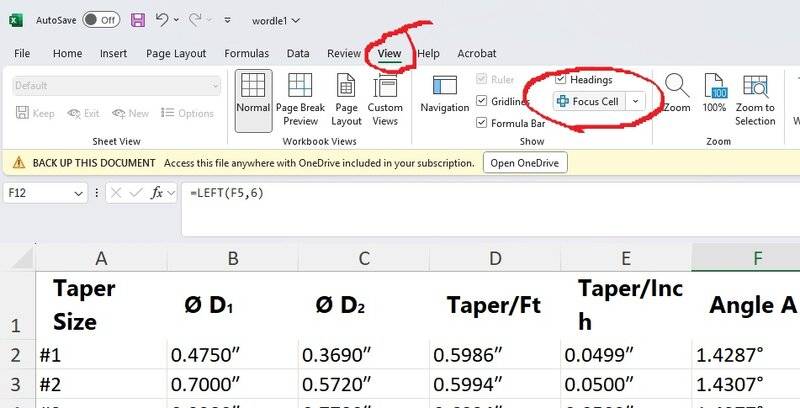Click the Keep sheet view button
The width and height of the screenshot is (800, 408).
click(35, 113)
